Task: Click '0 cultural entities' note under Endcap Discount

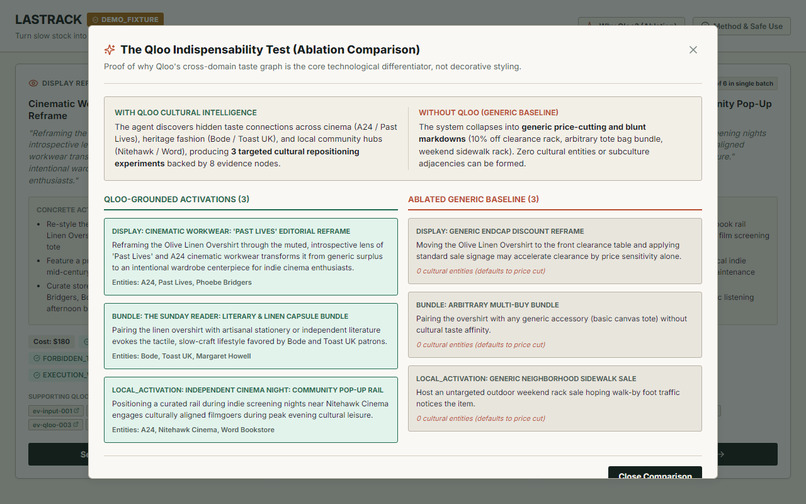Action: coord(481,271)
